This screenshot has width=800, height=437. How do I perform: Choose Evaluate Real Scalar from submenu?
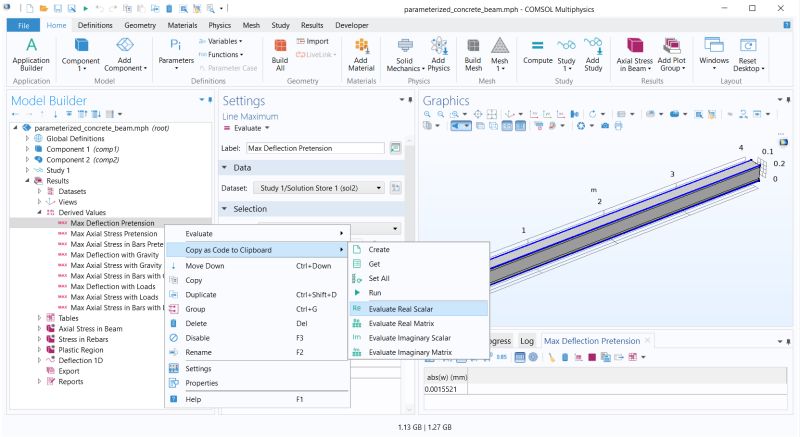click(x=419, y=309)
